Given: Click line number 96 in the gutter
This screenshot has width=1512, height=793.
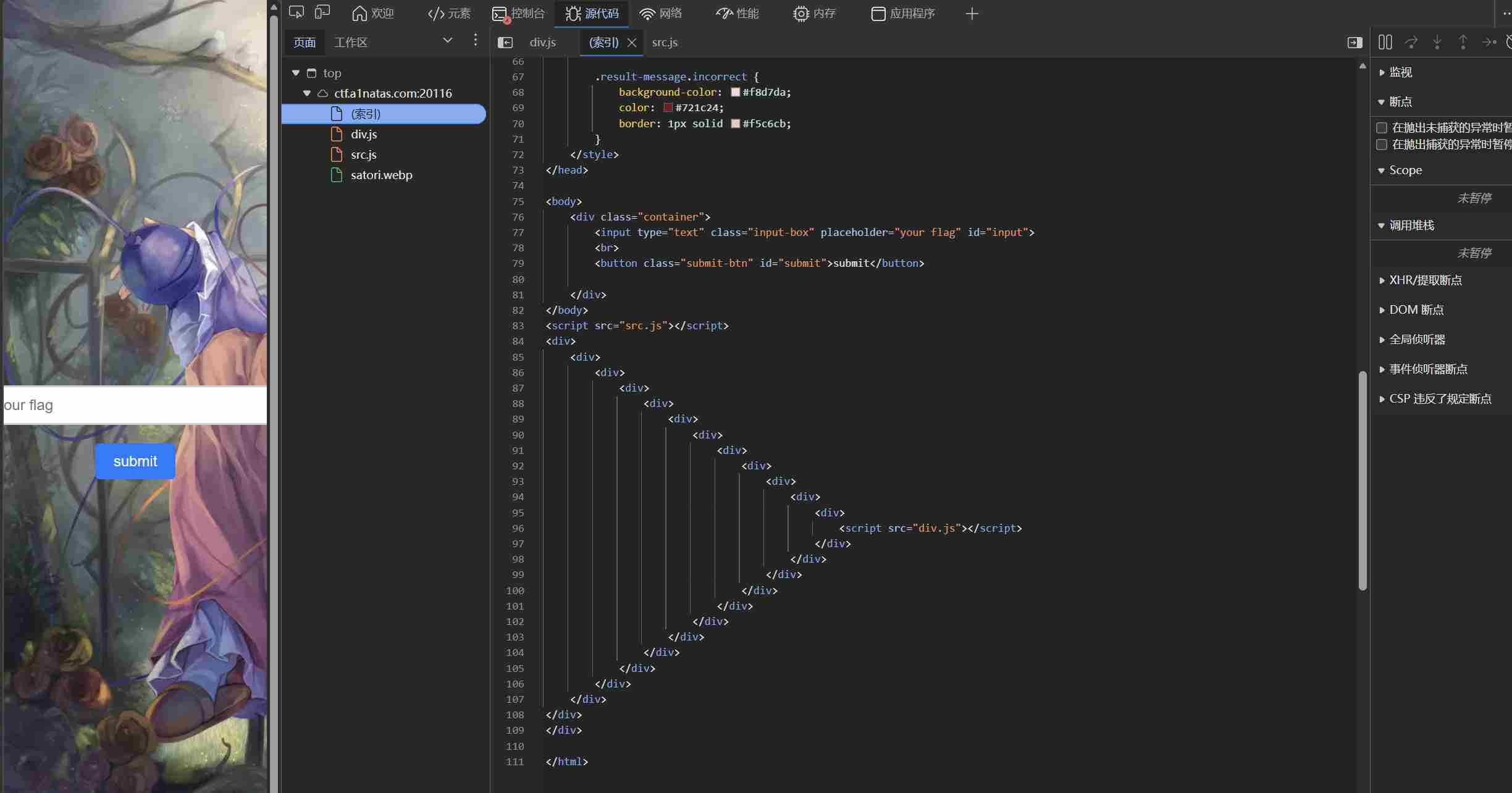Looking at the screenshot, I should 518,528.
